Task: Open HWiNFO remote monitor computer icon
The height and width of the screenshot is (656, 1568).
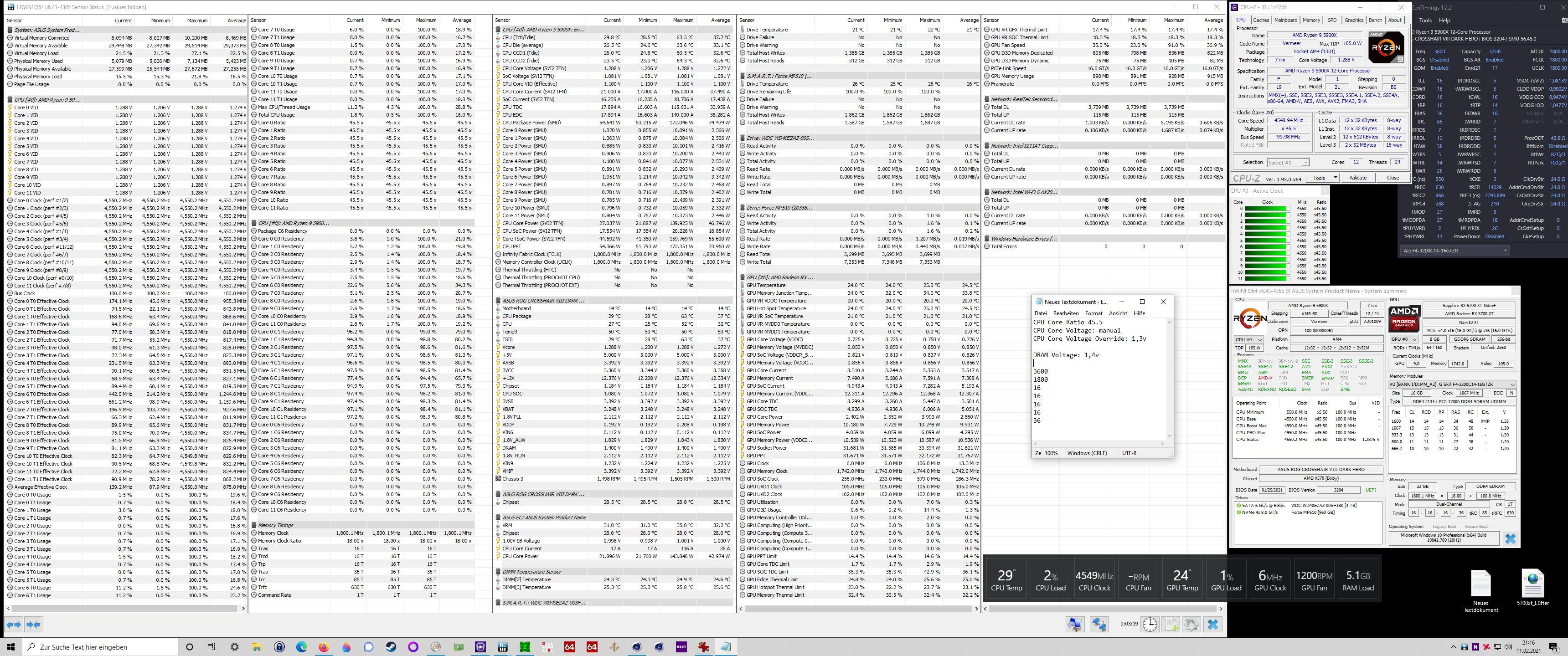Action: click(1075, 625)
